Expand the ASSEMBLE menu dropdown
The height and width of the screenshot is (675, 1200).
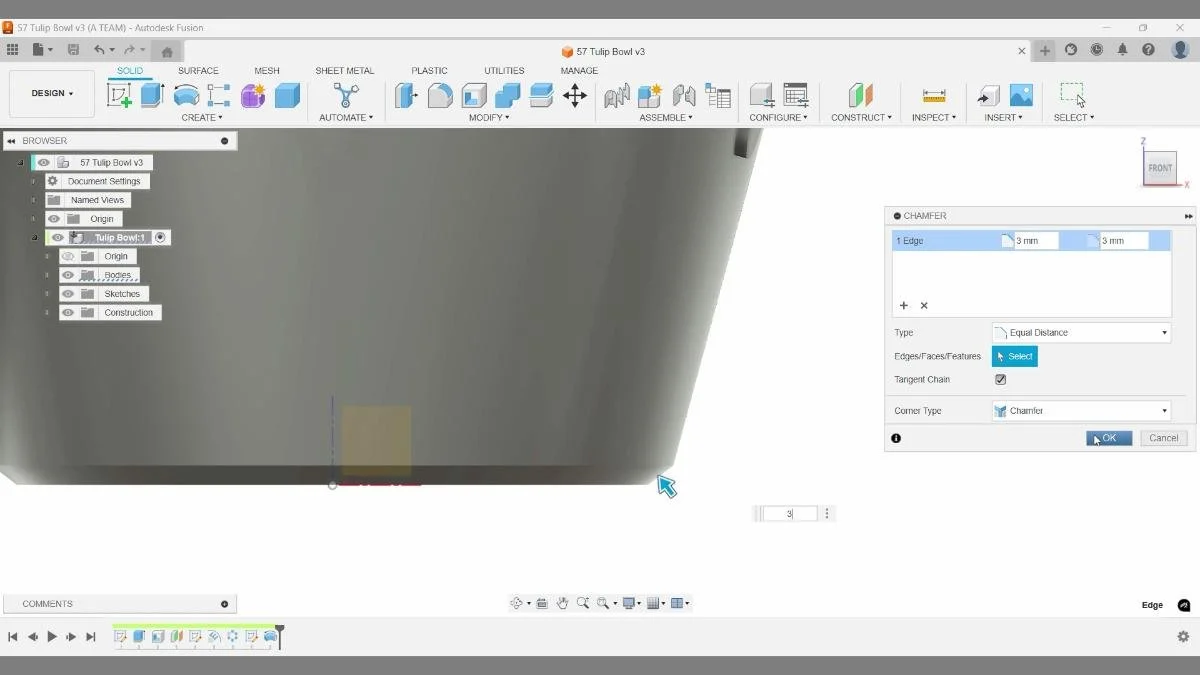coord(666,118)
